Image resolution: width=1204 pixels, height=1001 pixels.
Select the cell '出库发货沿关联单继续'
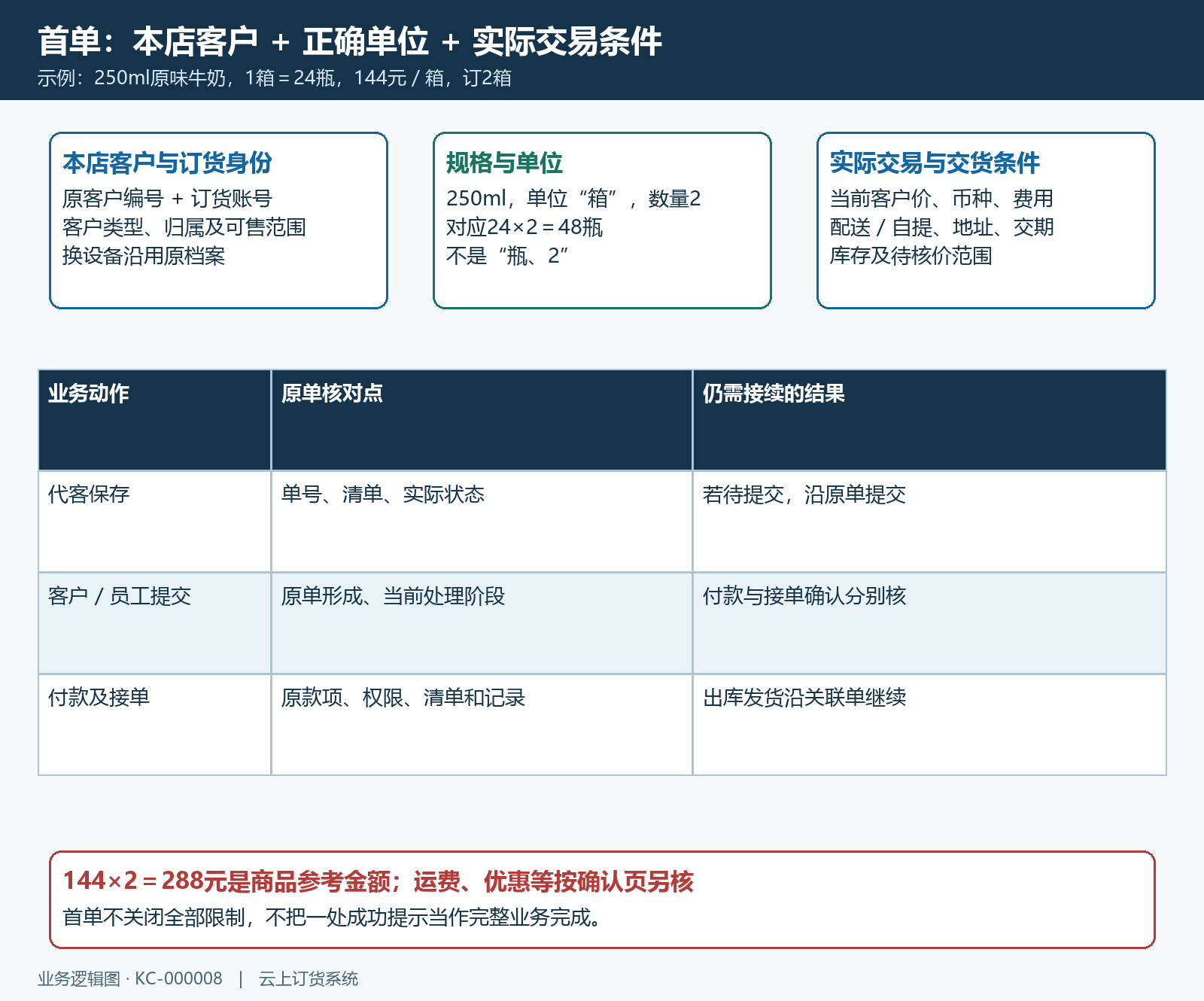[x=929, y=725]
